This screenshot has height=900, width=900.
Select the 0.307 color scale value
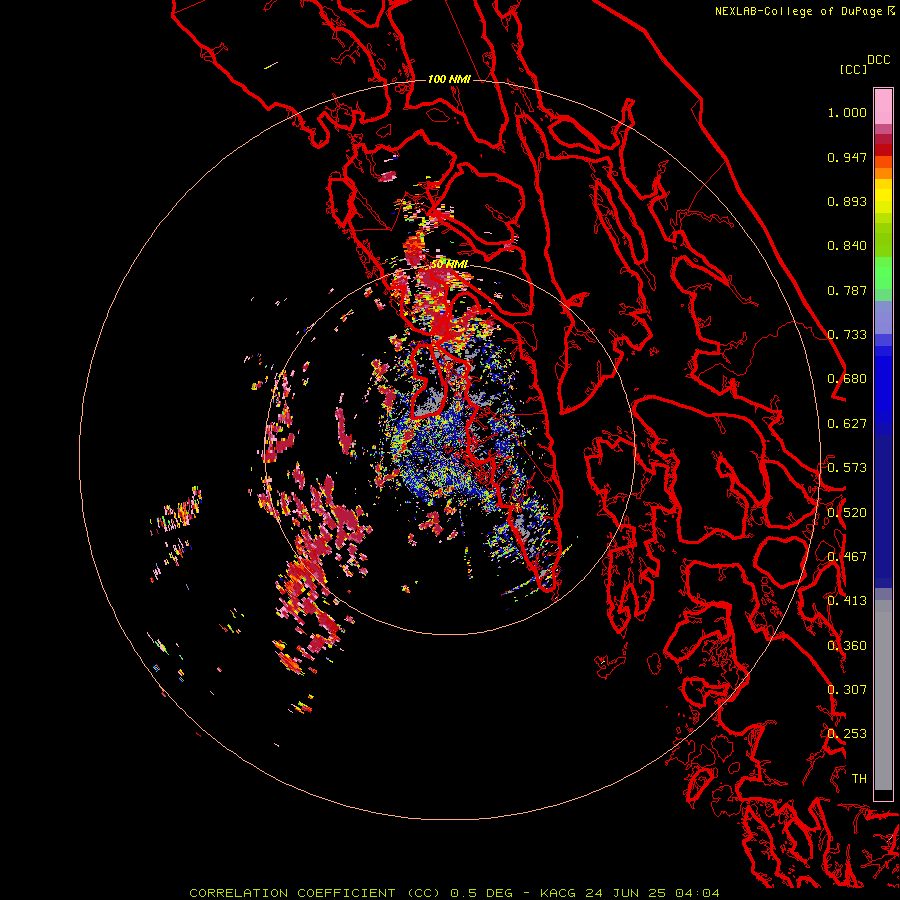point(847,690)
